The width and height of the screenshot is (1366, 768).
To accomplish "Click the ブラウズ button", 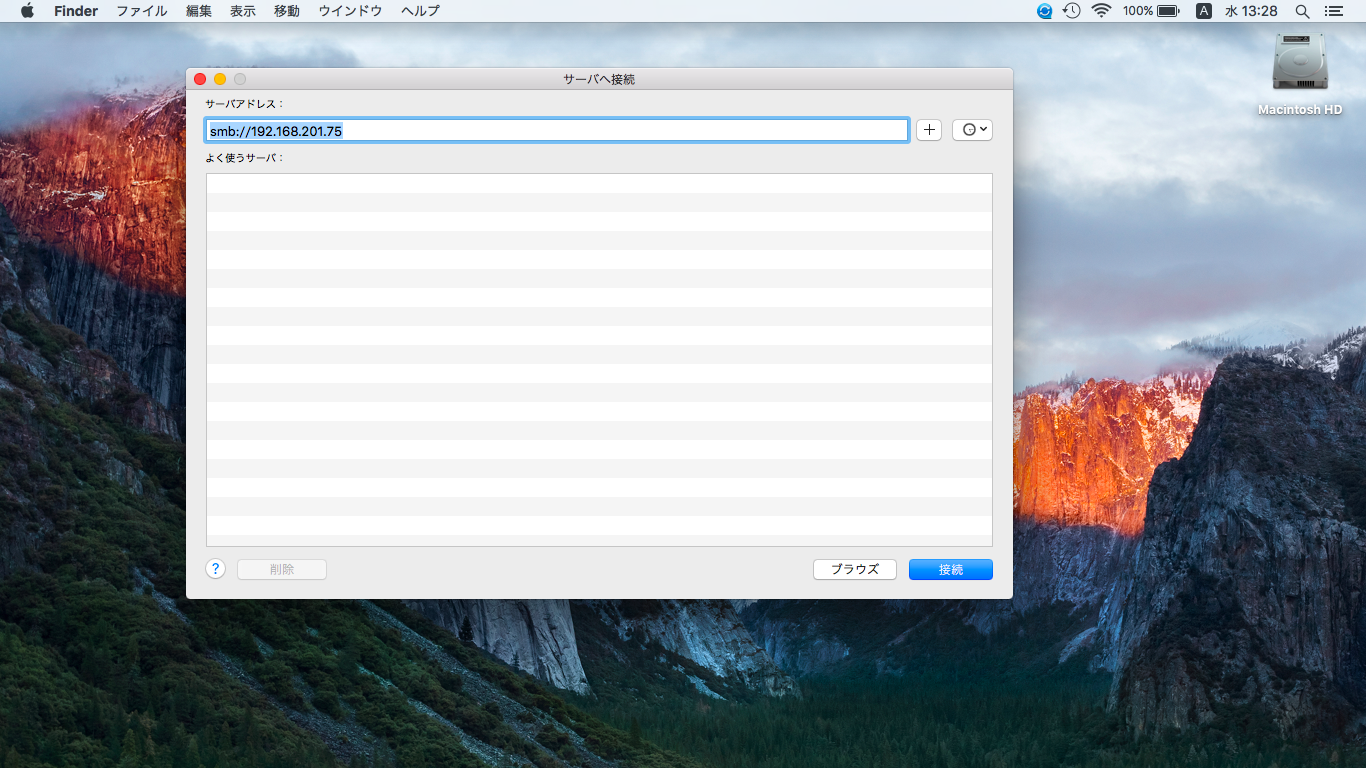I will coord(855,569).
